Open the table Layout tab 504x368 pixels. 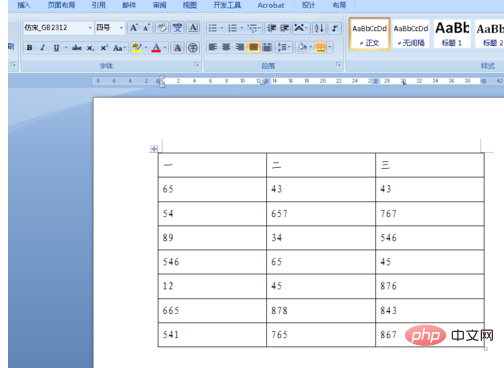pyautogui.click(x=339, y=5)
